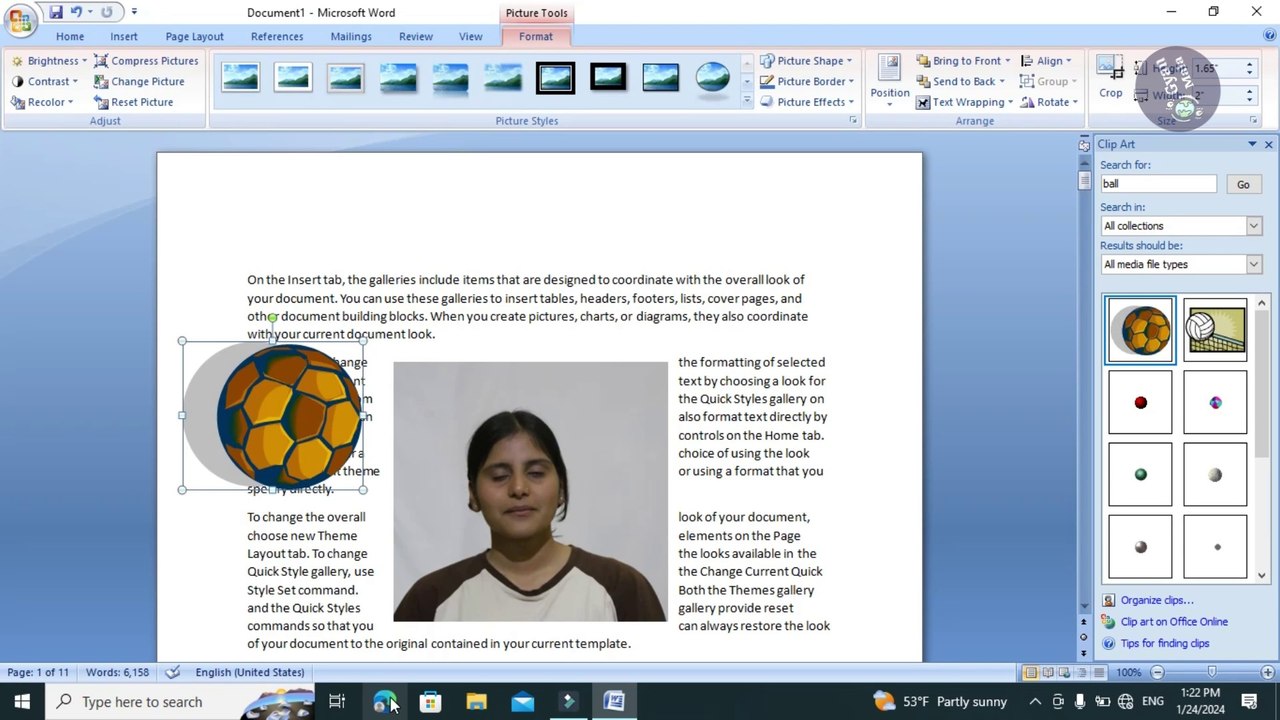Viewport: 1280px width, 720px height.
Task: Open the References tab
Action: coord(277,37)
